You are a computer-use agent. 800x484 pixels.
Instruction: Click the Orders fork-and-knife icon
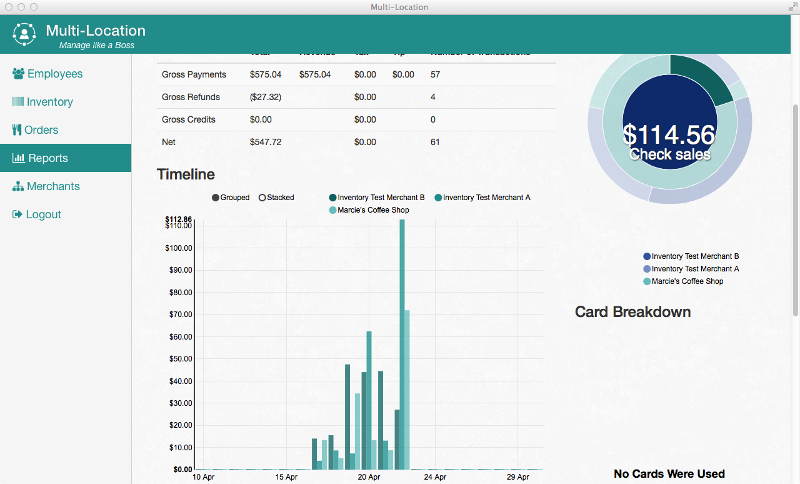click(x=16, y=130)
